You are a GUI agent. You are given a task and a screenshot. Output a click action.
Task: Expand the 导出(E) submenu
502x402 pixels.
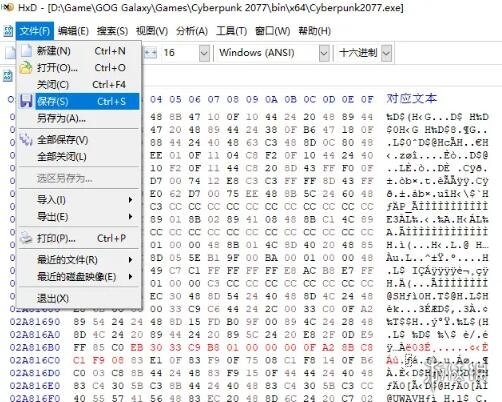(79, 217)
